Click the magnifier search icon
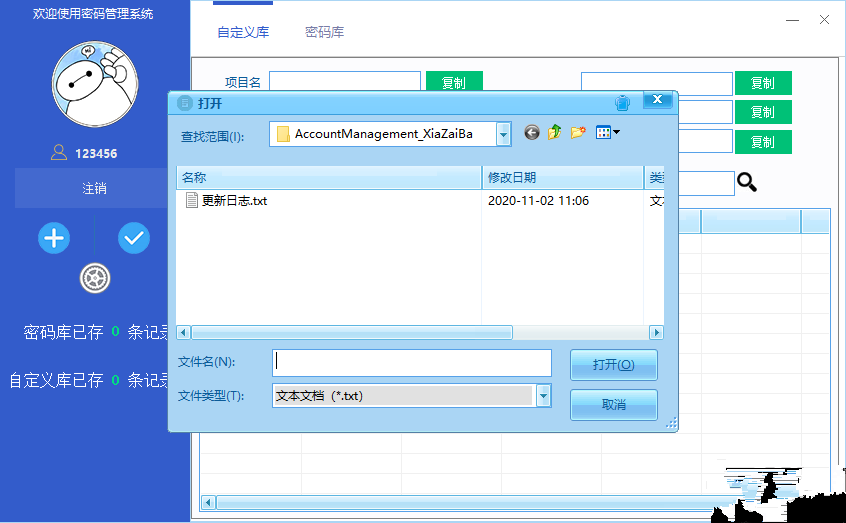The height and width of the screenshot is (523, 846). 747,182
